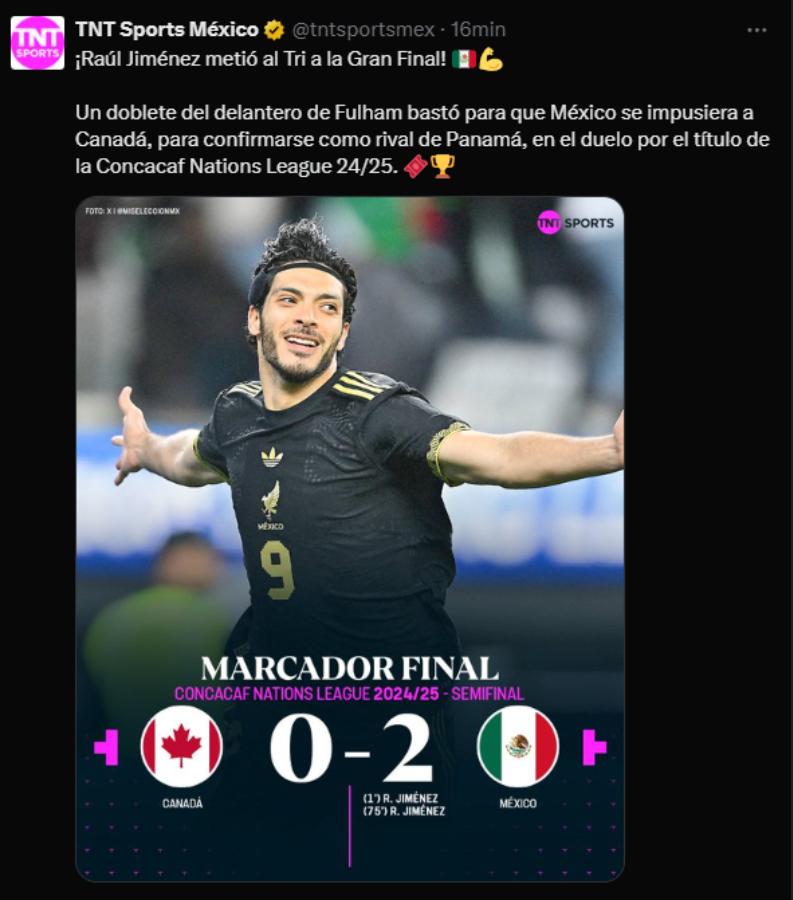Click the trophy emoji in the tweet

(x=442, y=166)
